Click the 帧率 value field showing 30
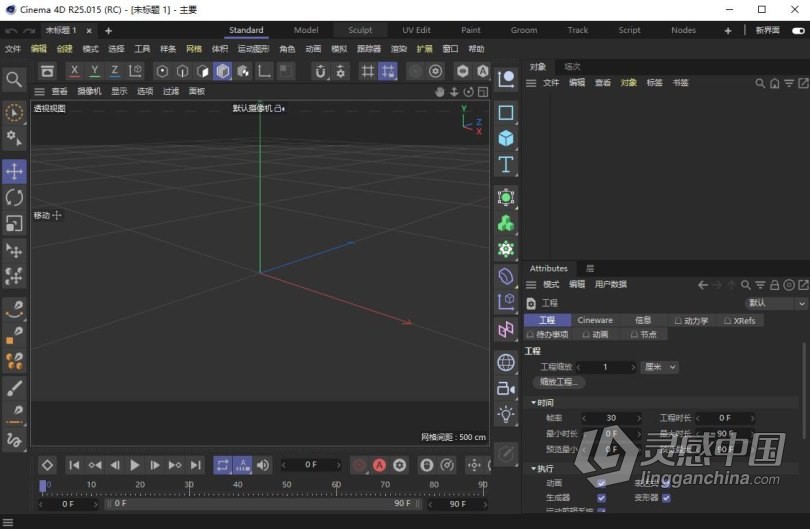 pos(612,418)
